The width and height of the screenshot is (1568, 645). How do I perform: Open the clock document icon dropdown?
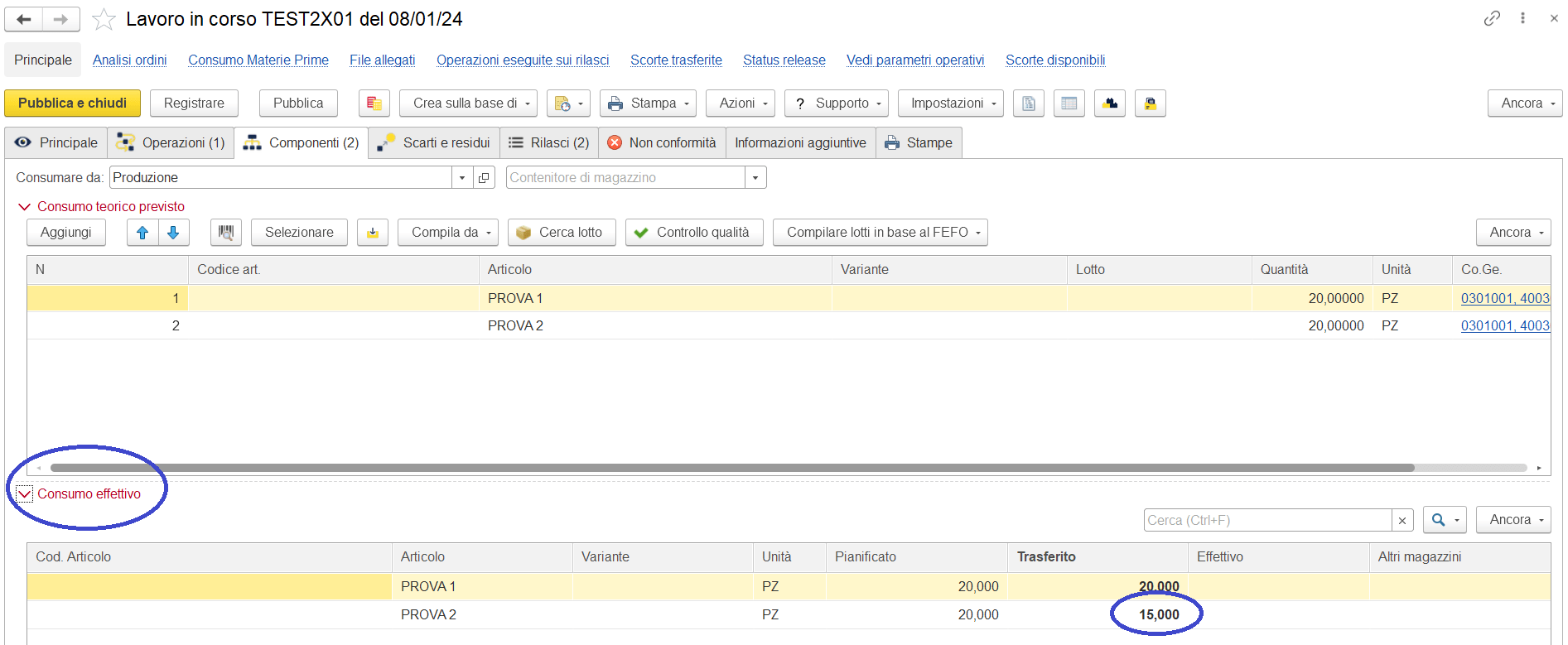coord(568,103)
